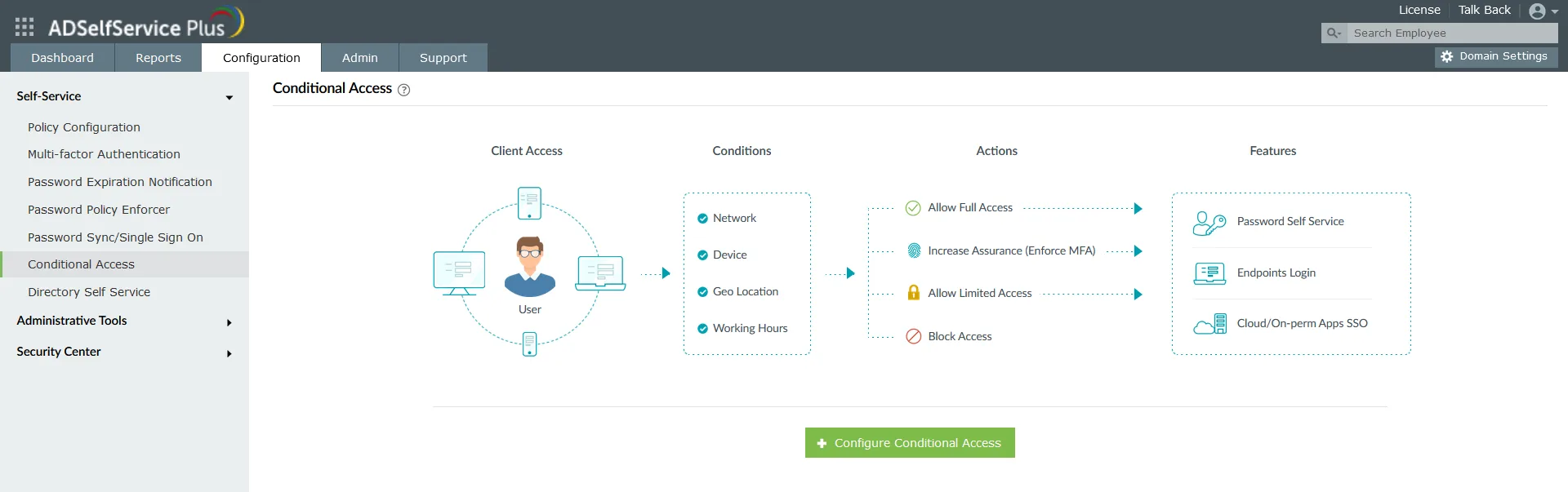The width and height of the screenshot is (1568, 492).
Task: Click the Block Access text
Action: pyautogui.click(x=960, y=336)
